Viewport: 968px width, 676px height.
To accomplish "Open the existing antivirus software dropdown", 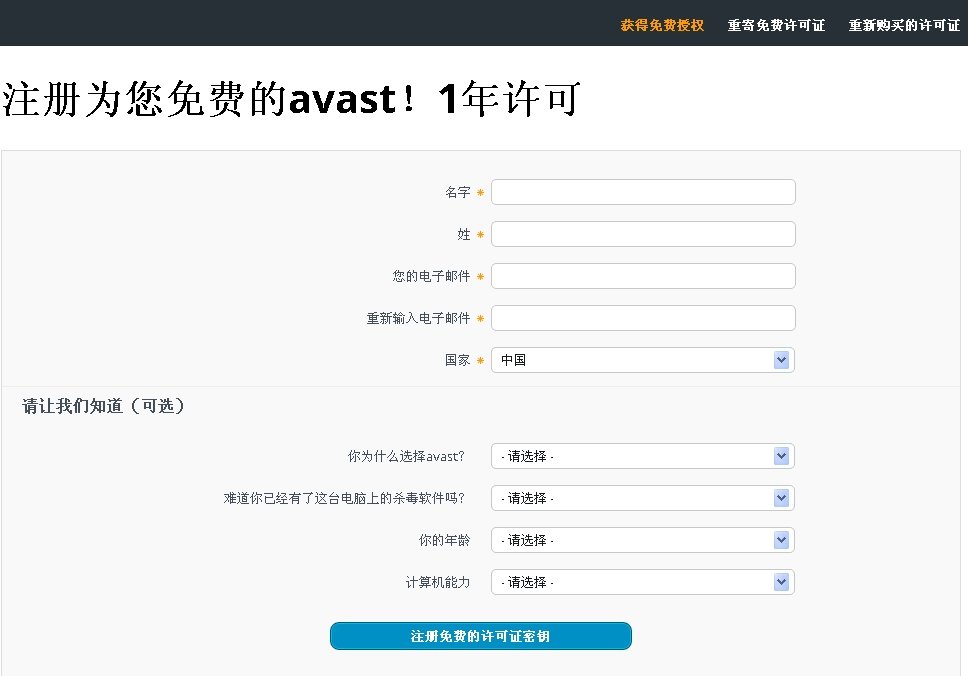I will click(640, 497).
